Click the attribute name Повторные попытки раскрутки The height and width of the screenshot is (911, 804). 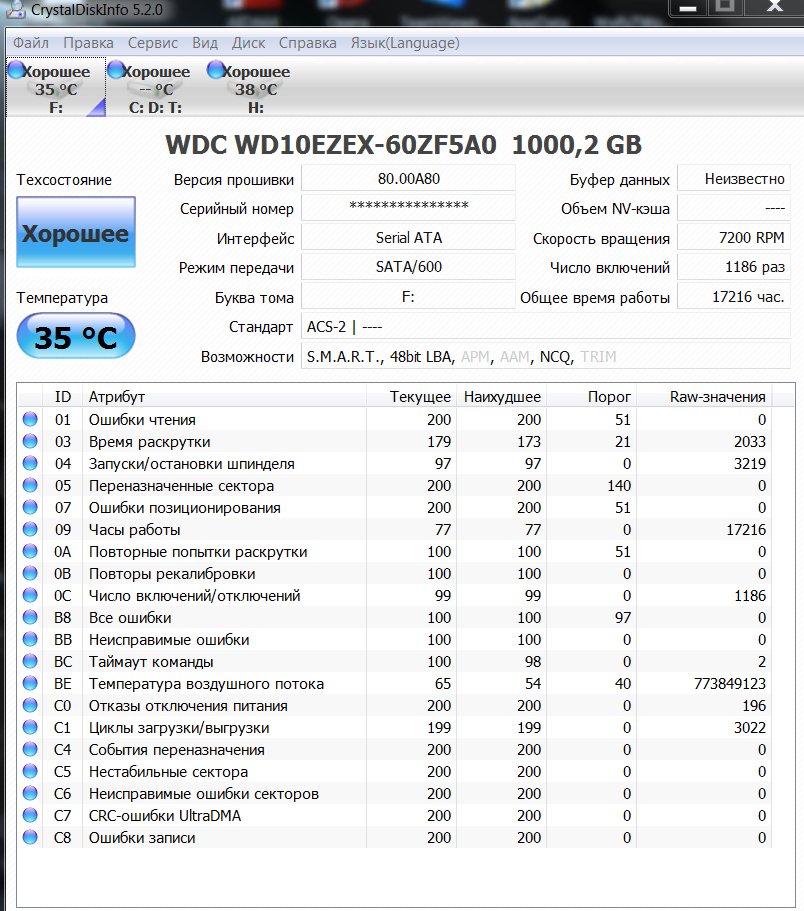click(198, 552)
